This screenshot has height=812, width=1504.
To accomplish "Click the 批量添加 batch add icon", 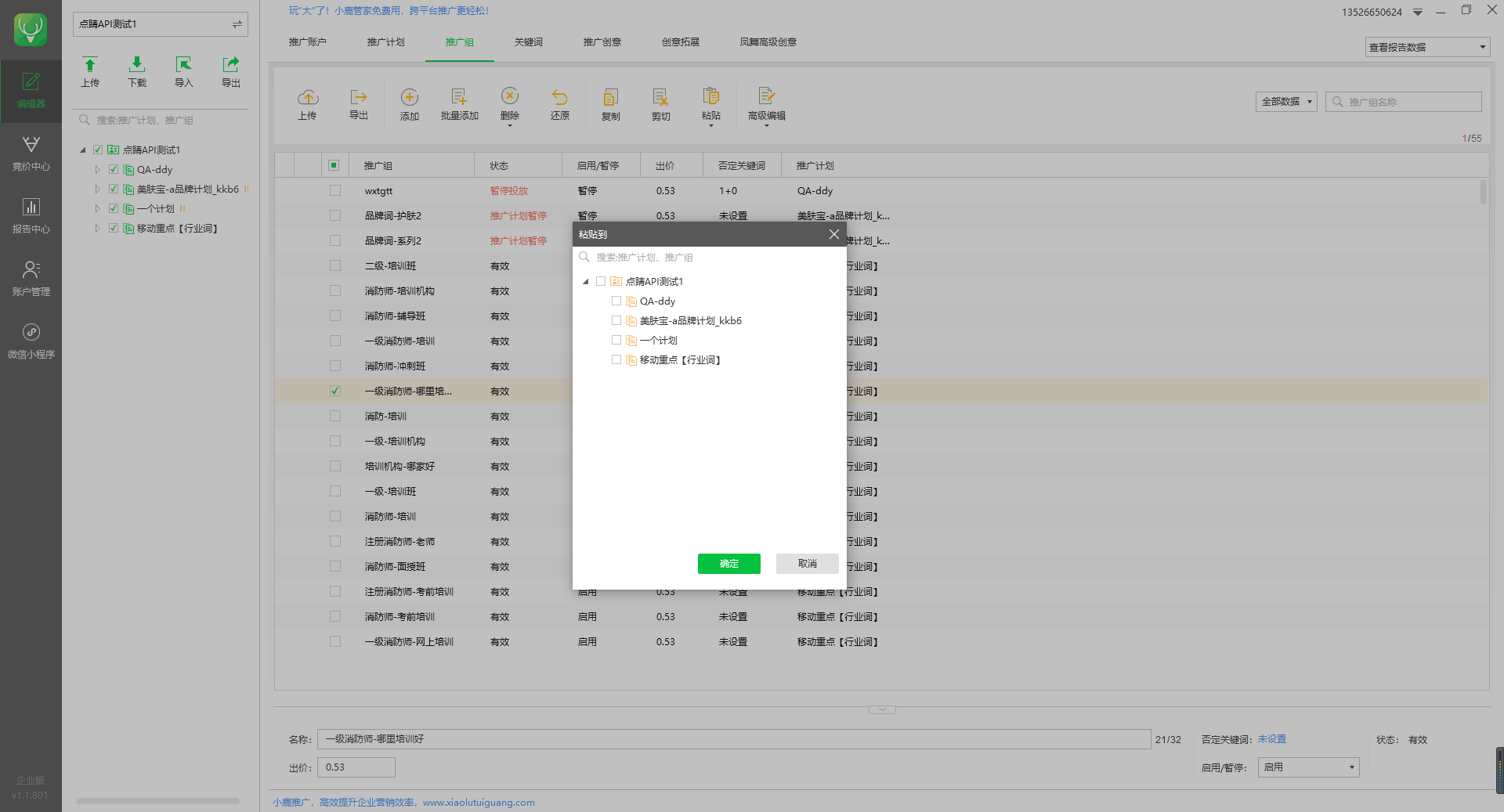I will coord(459,104).
